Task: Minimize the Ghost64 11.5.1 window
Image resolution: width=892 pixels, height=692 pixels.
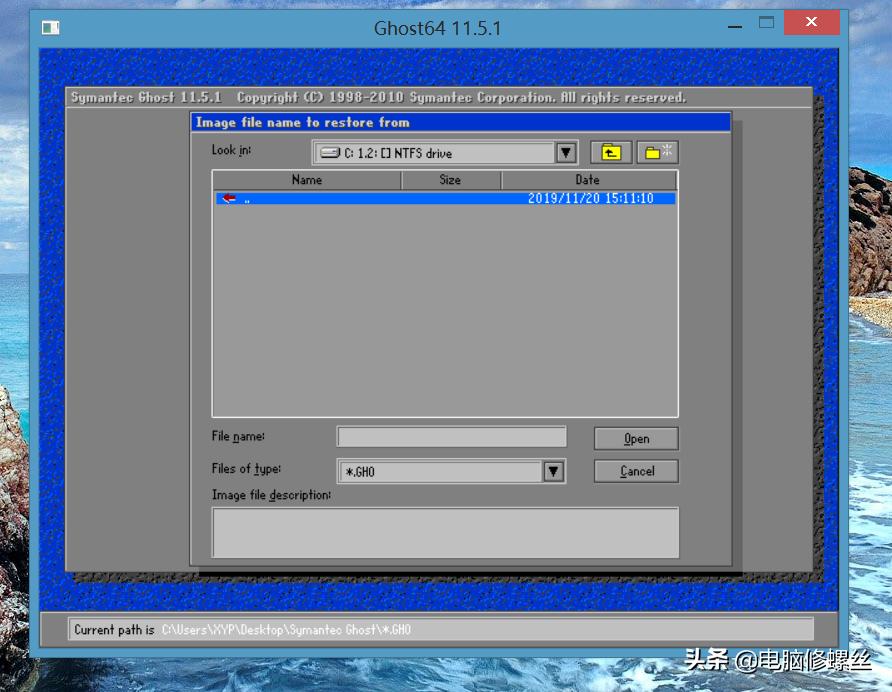Action: 735,27
